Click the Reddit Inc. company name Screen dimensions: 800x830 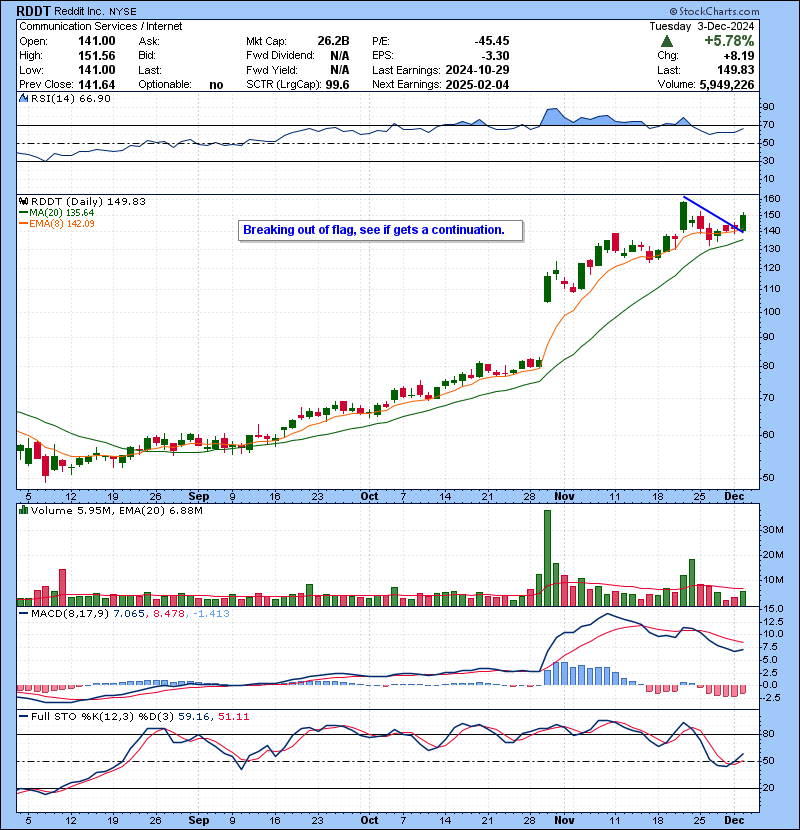pyautogui.click(x=80, y=12)
